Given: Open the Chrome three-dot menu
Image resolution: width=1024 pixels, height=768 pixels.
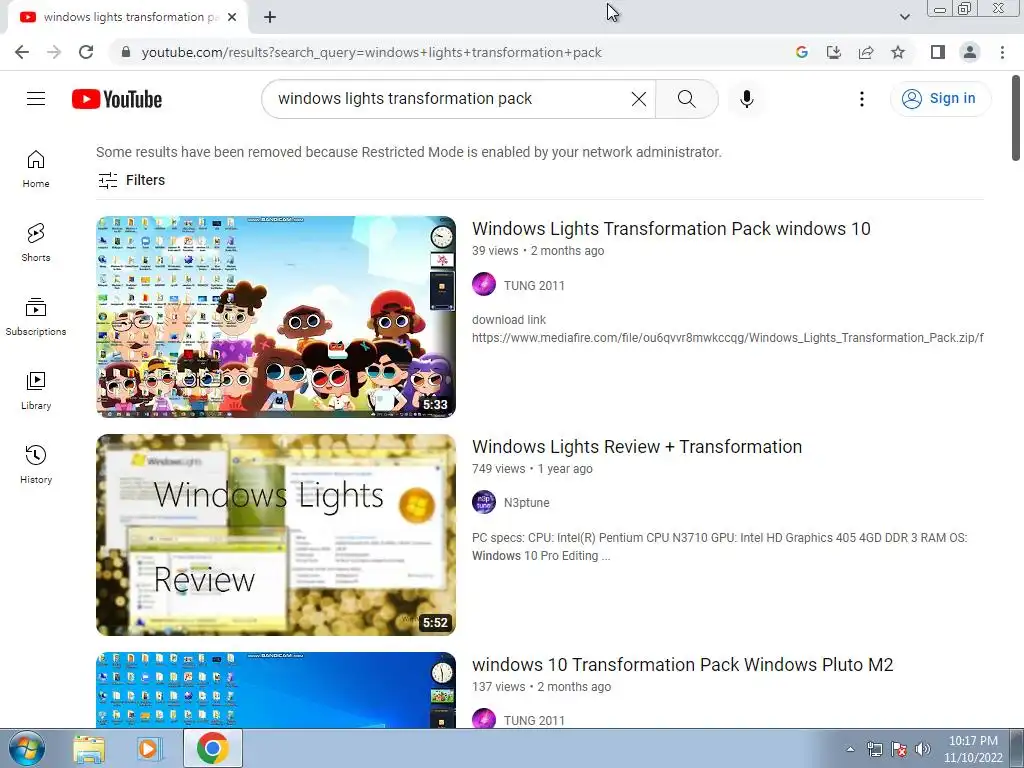Looking at the screenshot, I should 1002,52.
